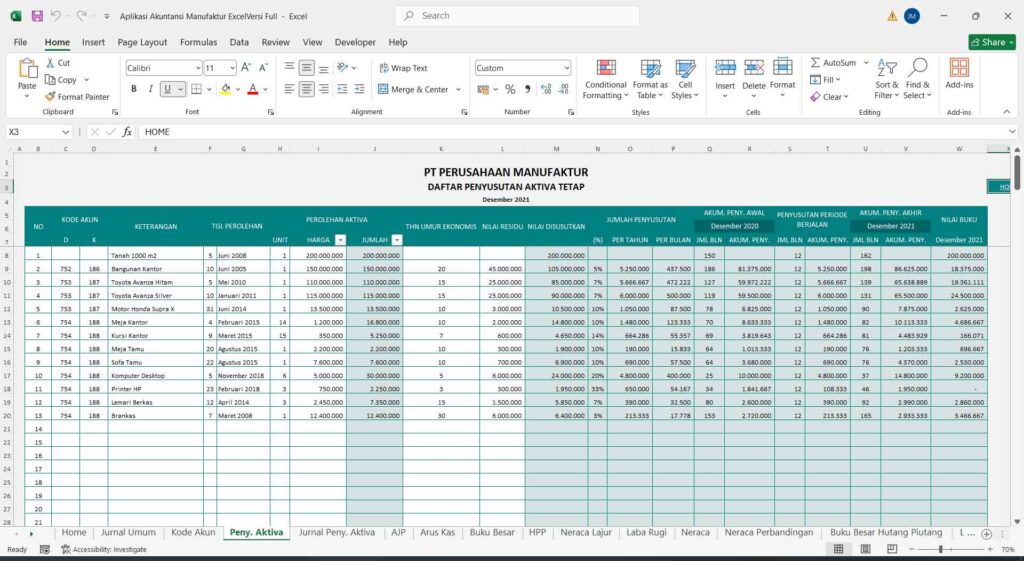Click the zoom slider handle

tap(940, 549)
